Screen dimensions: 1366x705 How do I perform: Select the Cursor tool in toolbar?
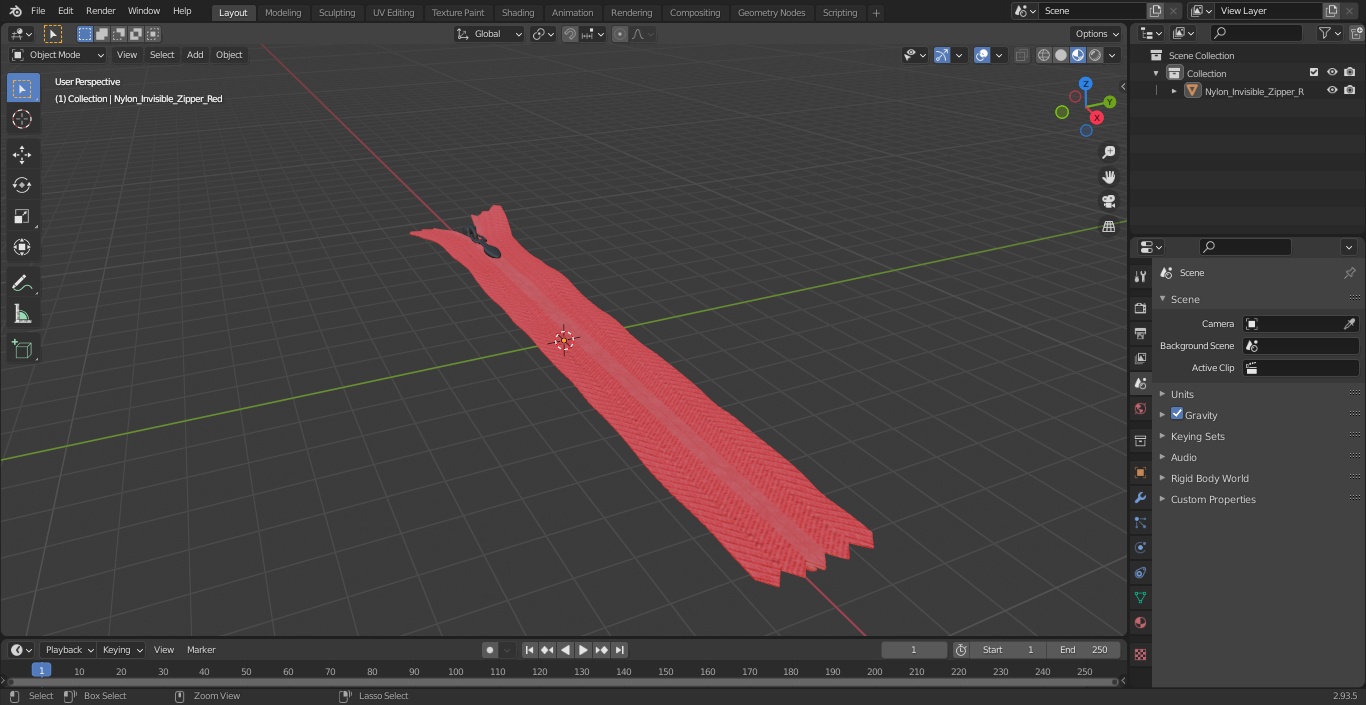(22, 119)
